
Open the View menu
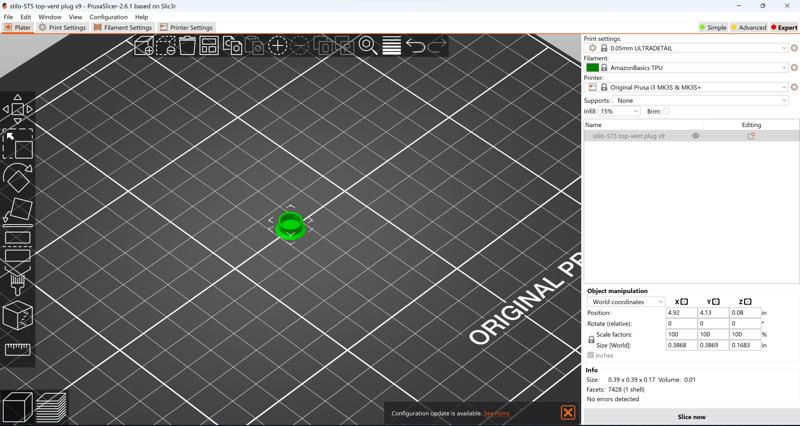75,17
